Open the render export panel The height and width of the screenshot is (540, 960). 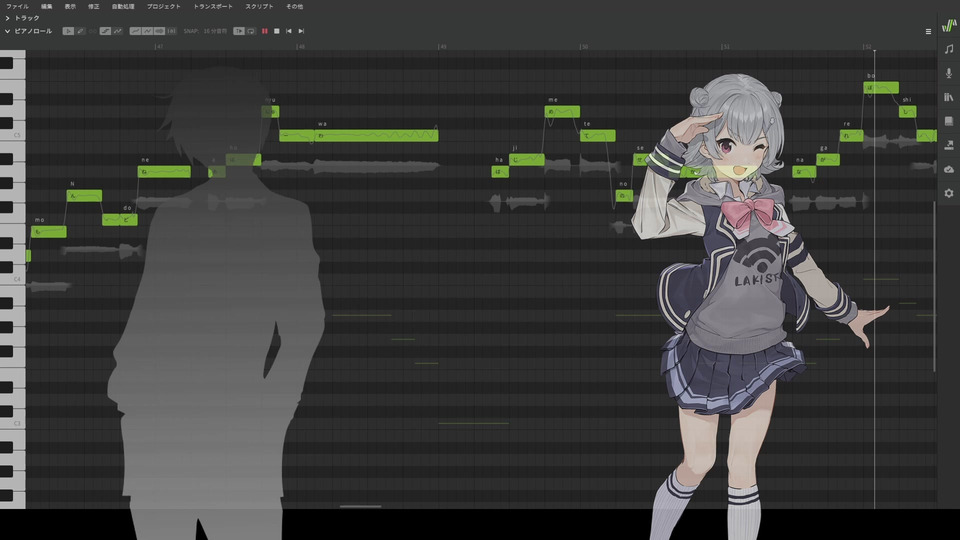949,145
